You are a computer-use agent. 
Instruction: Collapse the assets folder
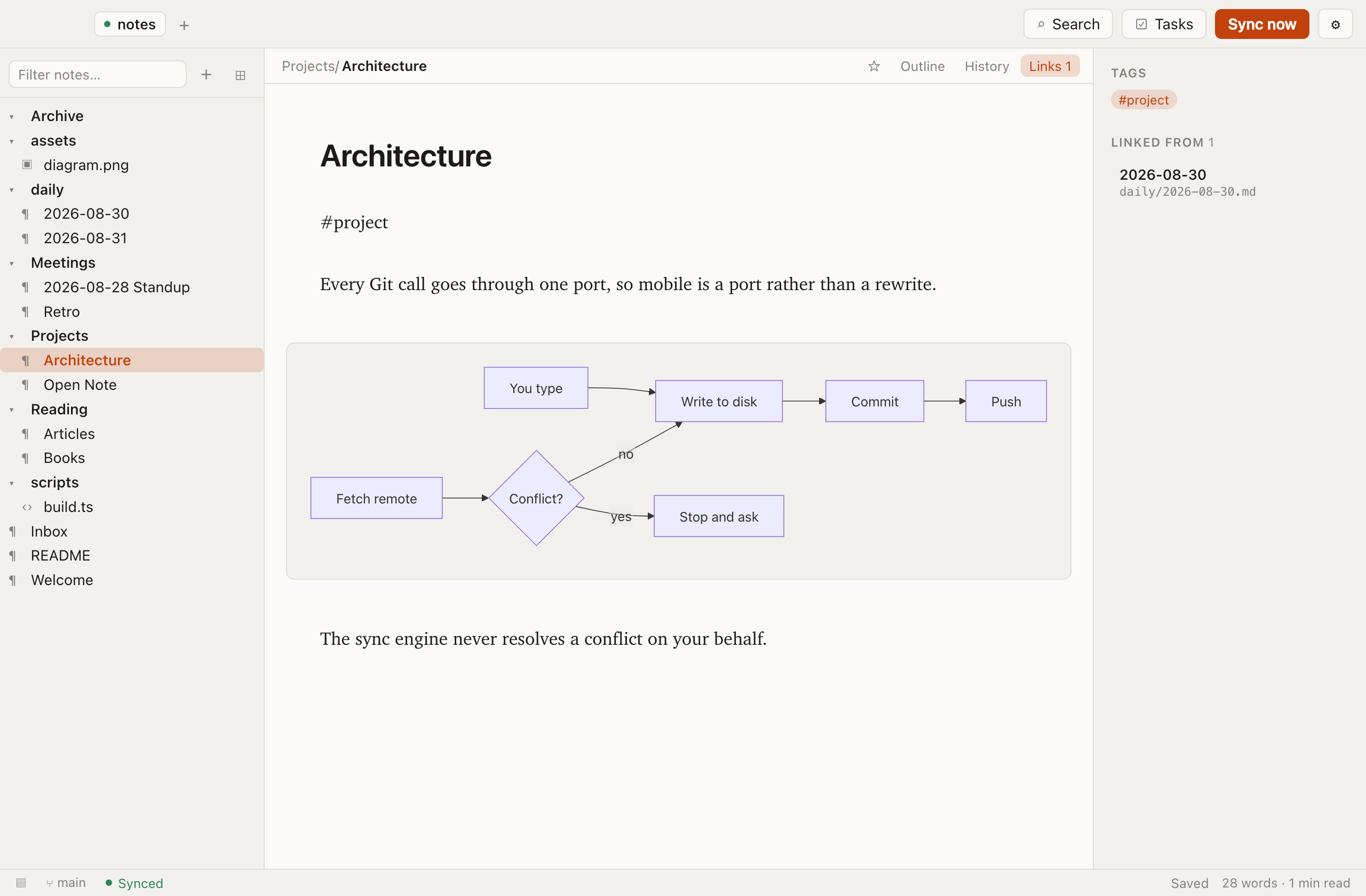[x=12, y=141]
